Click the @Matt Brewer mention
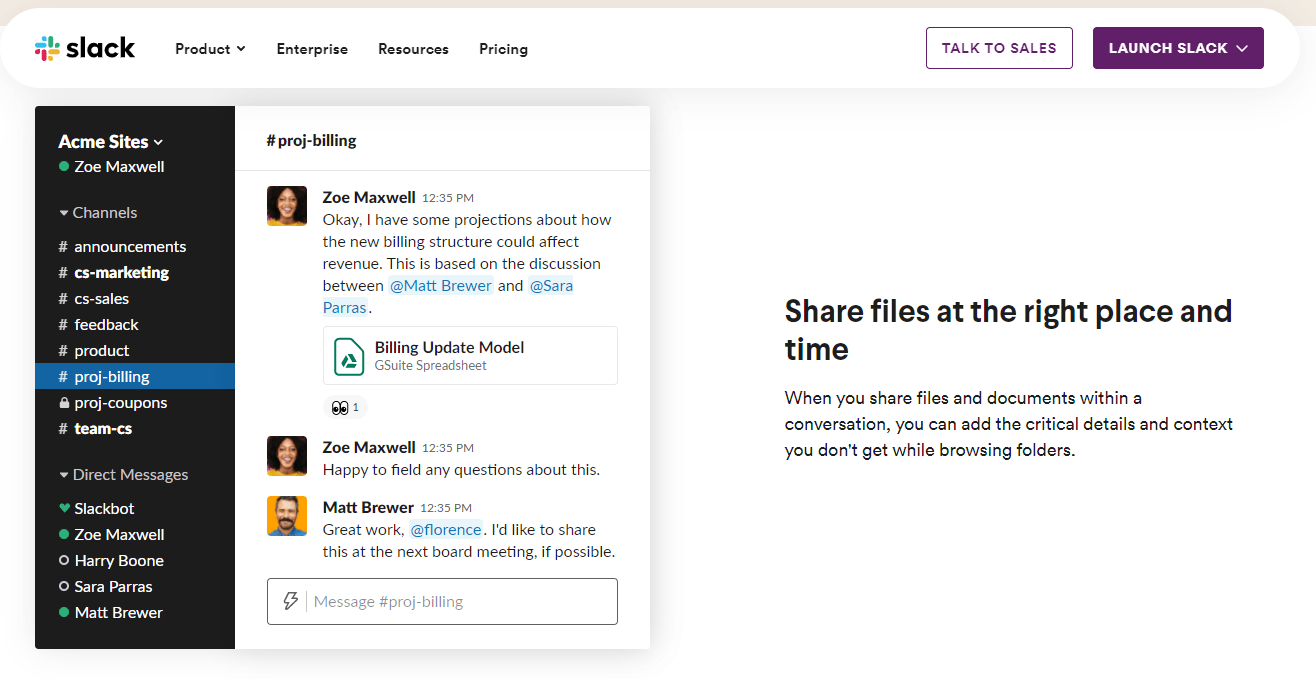 [x=441, y=286]
